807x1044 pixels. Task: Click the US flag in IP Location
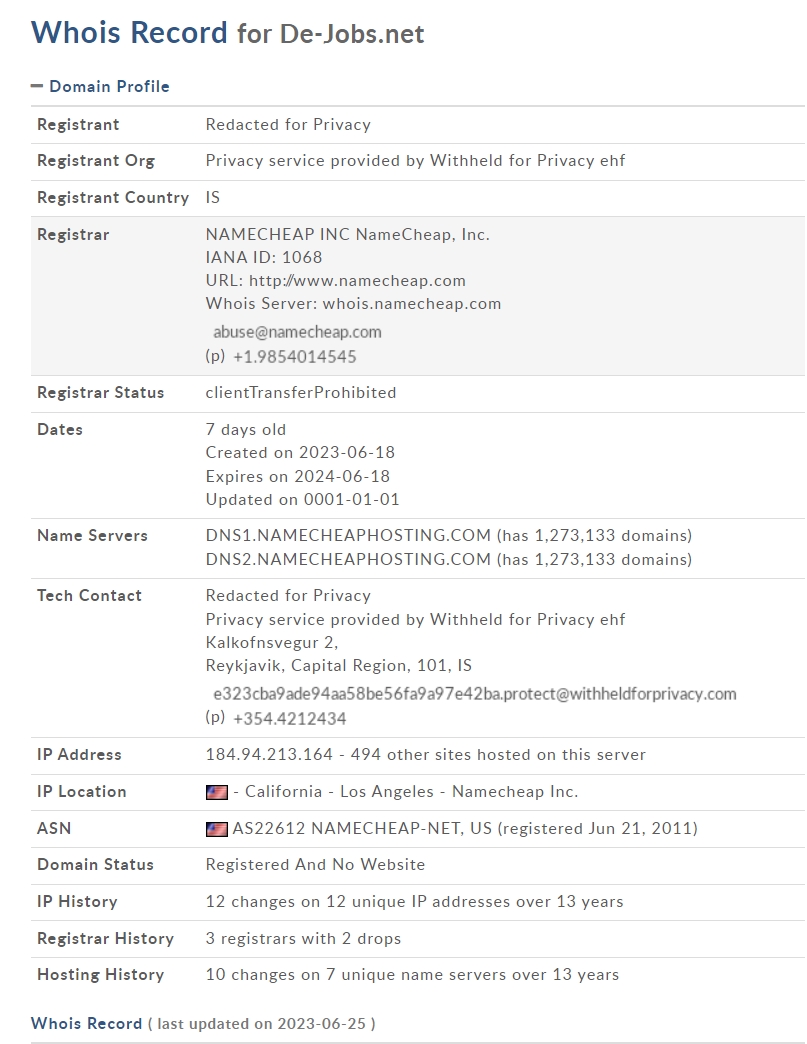216,792
